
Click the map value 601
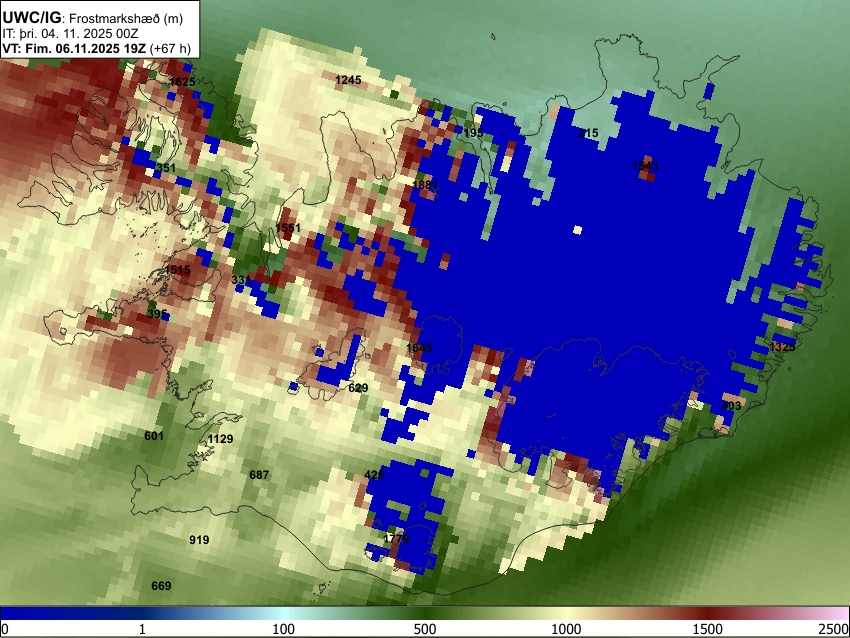[x=154, y=436]
